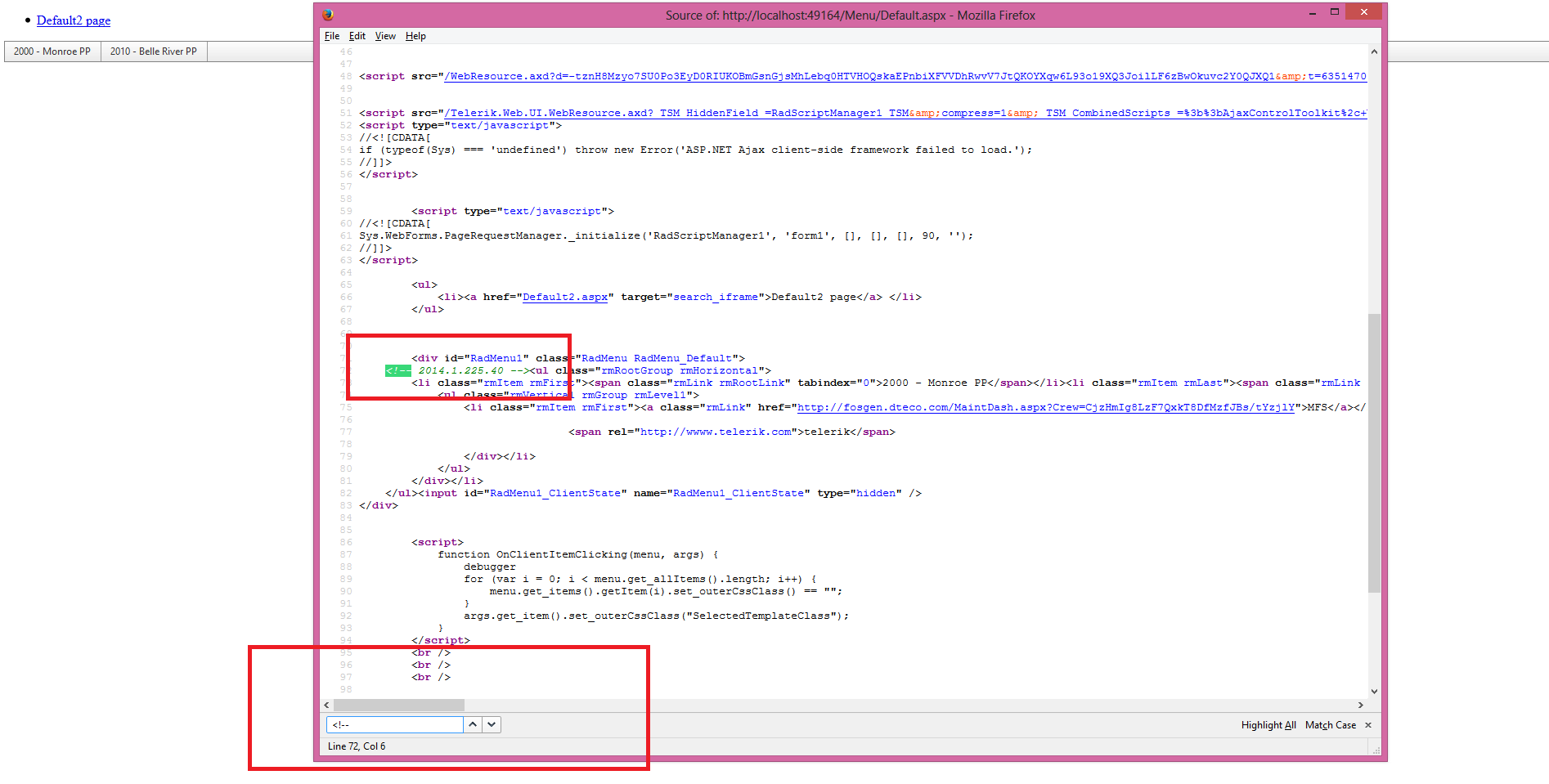The width and height of the screenshot is (1549, 784).
Task: Click the '2014.1.225.40' version comment text
Action: click(461, 370)
